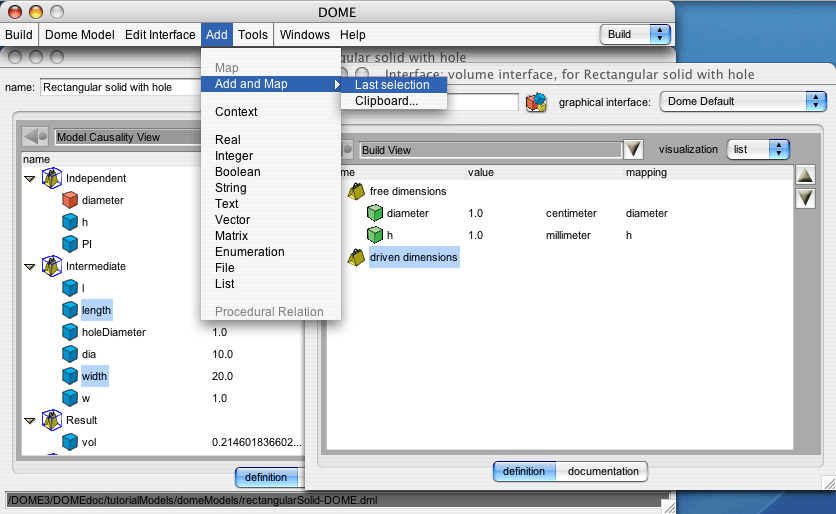Collapse the Intermediate tree node
The height and width of the screenshot is (514, 836).
click(x=30, y=267)
